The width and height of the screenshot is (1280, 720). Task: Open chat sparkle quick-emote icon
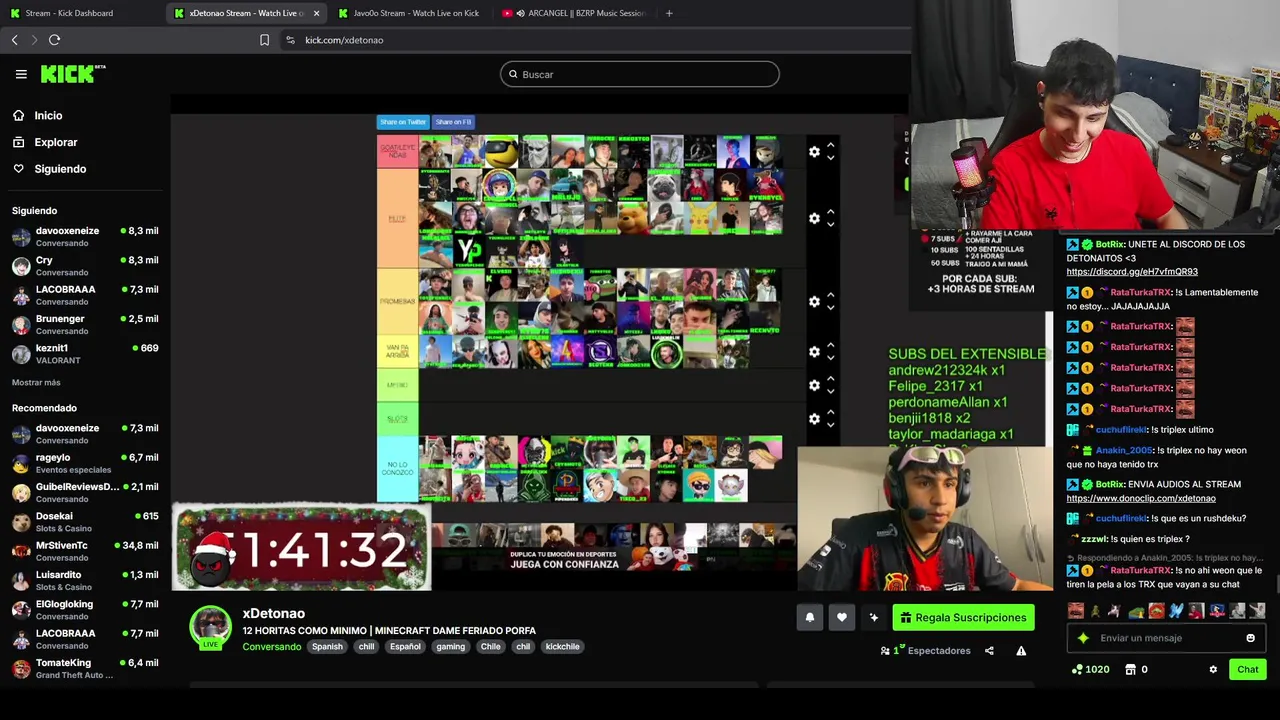[1083, 638]
